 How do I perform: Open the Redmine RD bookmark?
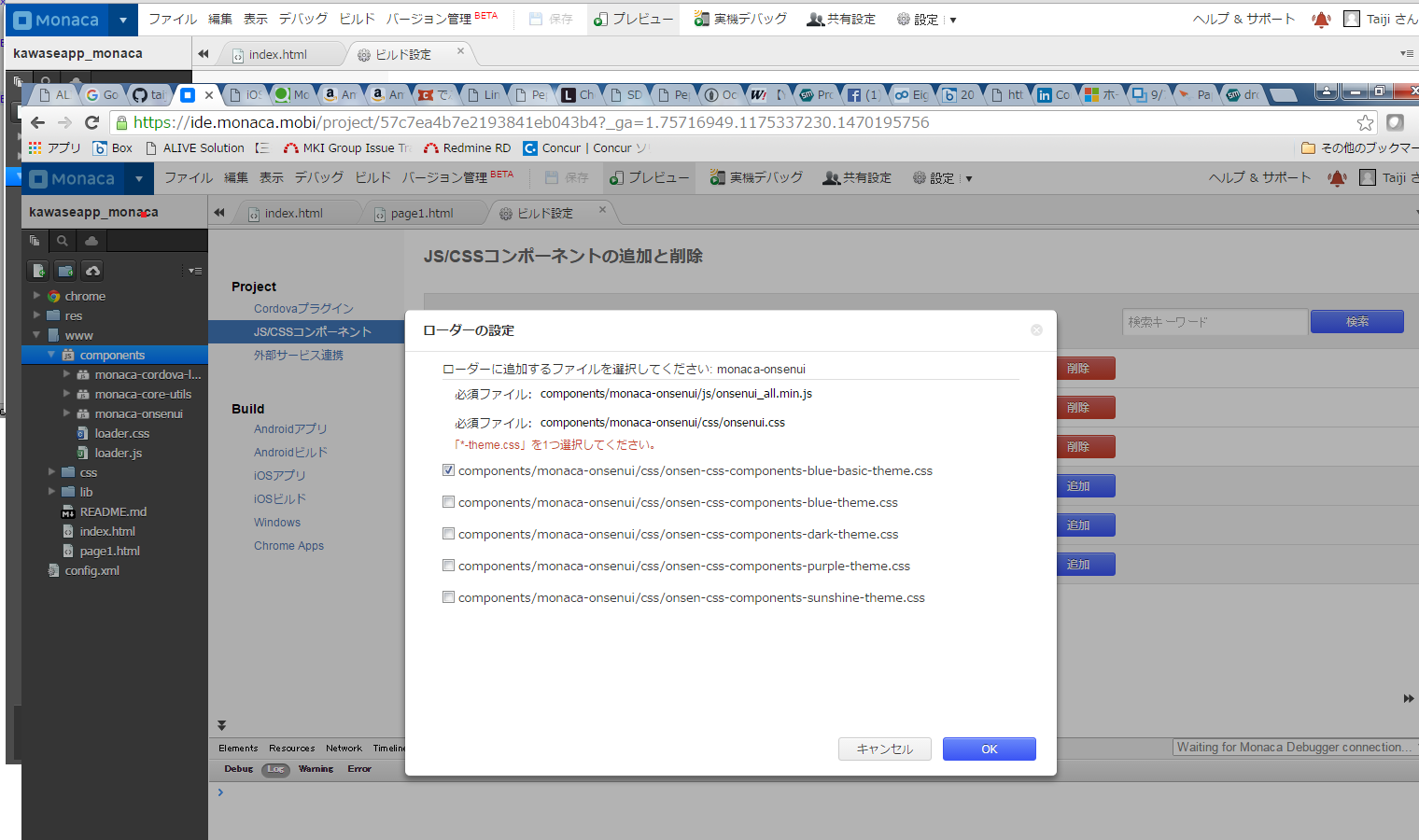pos(467,147)
